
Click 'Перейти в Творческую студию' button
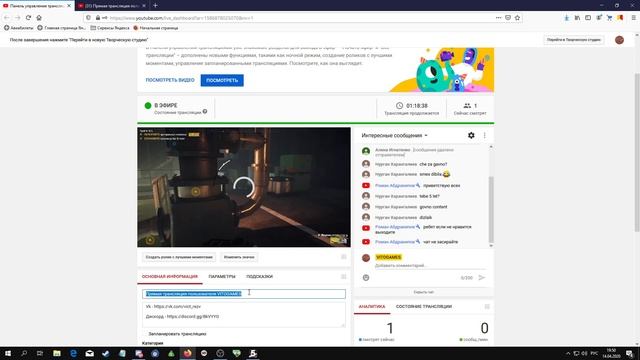[x=573, y=40]
